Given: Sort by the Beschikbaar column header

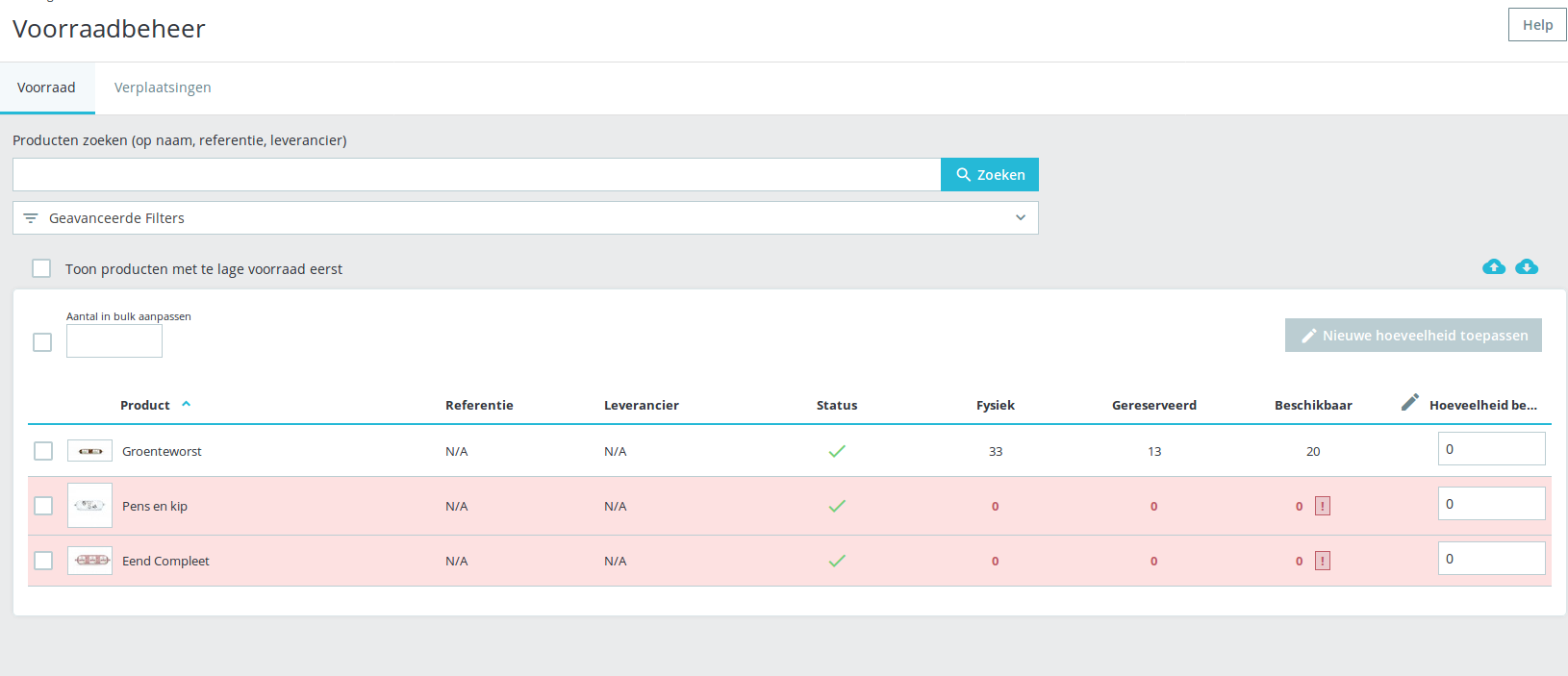Looking at the screenshot, I should pyautogui.click(x=1313, y=405).
